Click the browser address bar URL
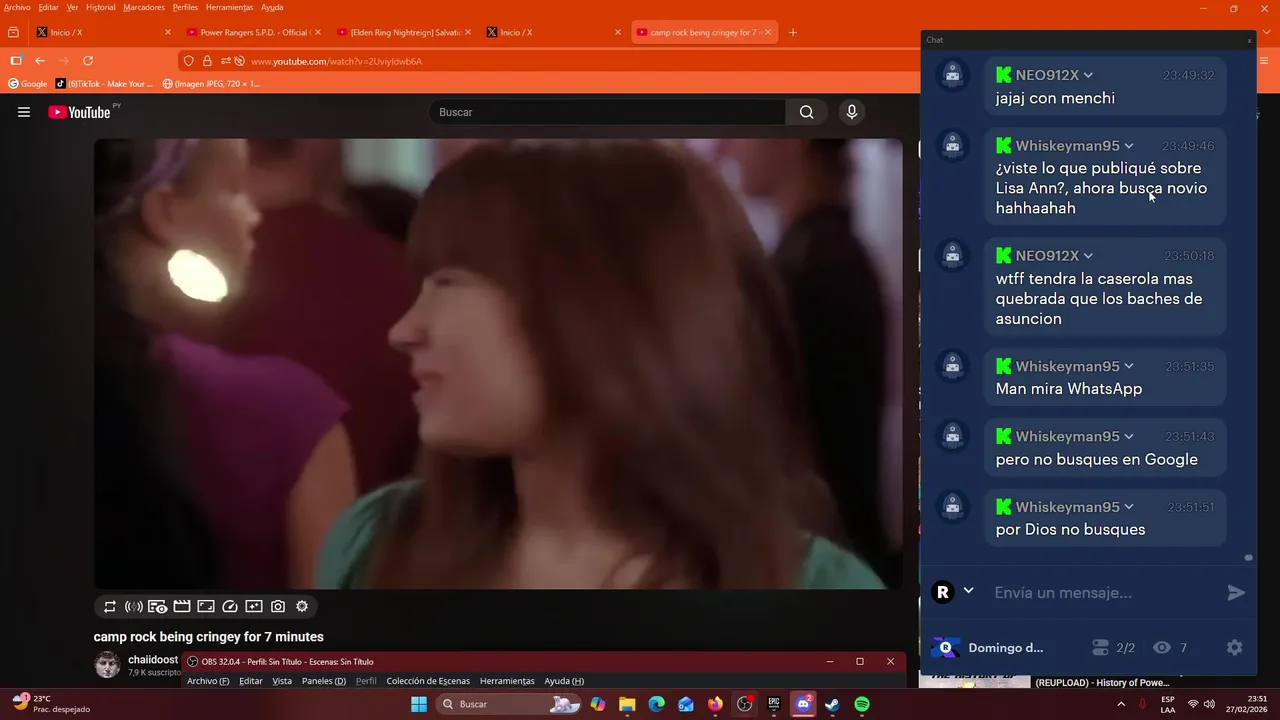This screenshot has width=1280, height=720. 336,61
